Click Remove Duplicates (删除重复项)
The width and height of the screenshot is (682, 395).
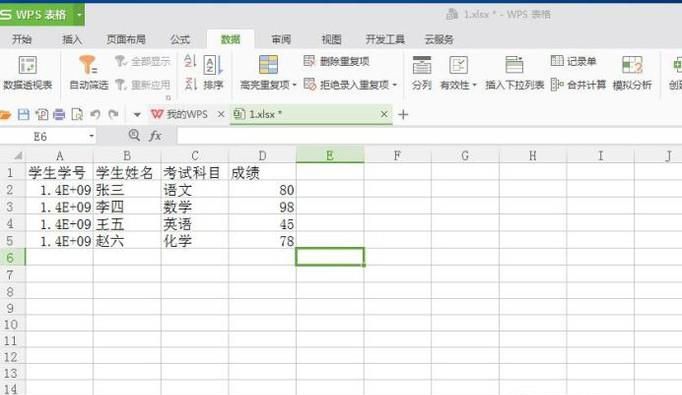(x=336, y=61)
